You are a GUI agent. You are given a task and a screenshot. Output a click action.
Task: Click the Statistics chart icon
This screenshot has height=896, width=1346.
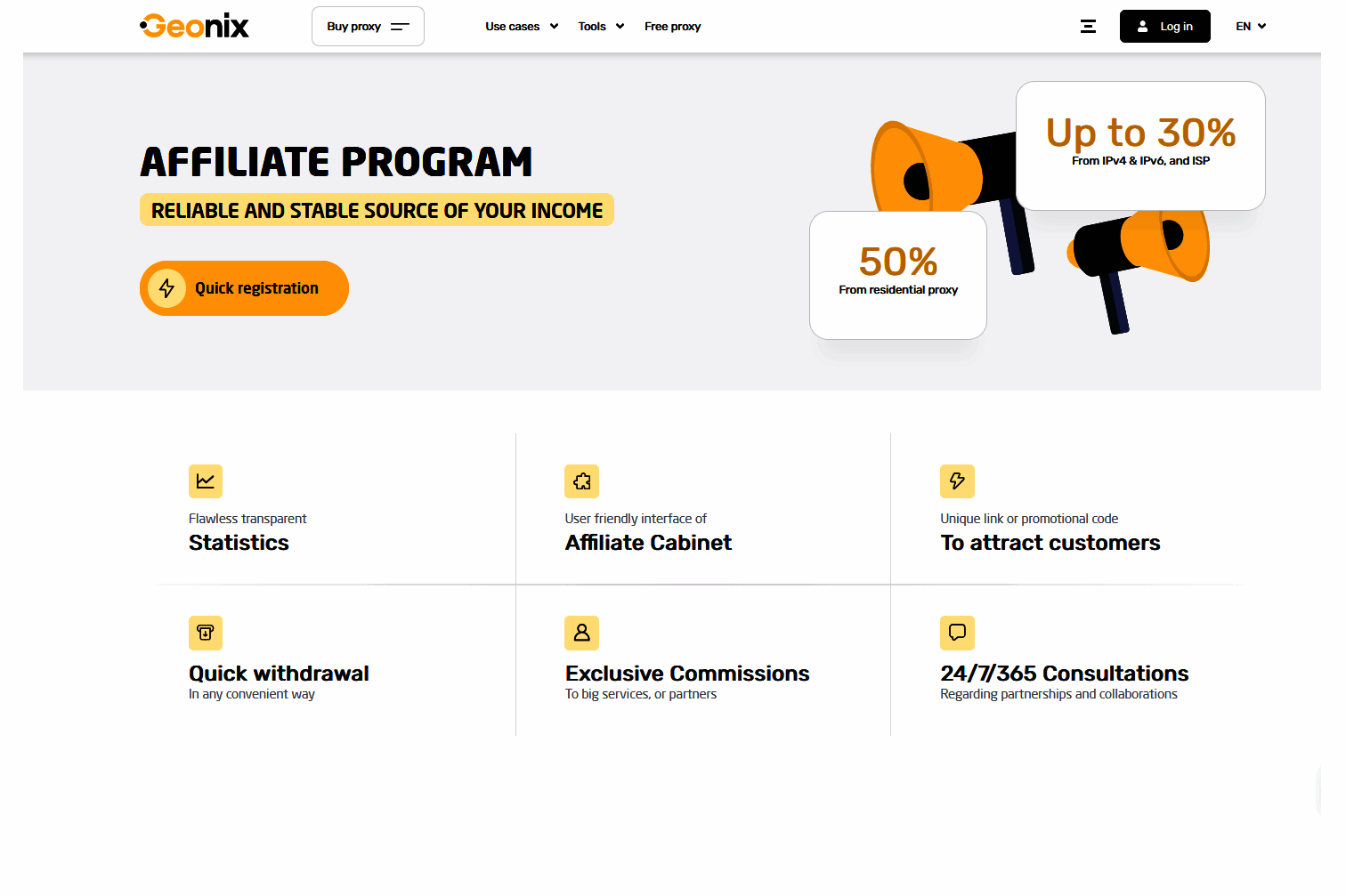(x=206, y=481)
